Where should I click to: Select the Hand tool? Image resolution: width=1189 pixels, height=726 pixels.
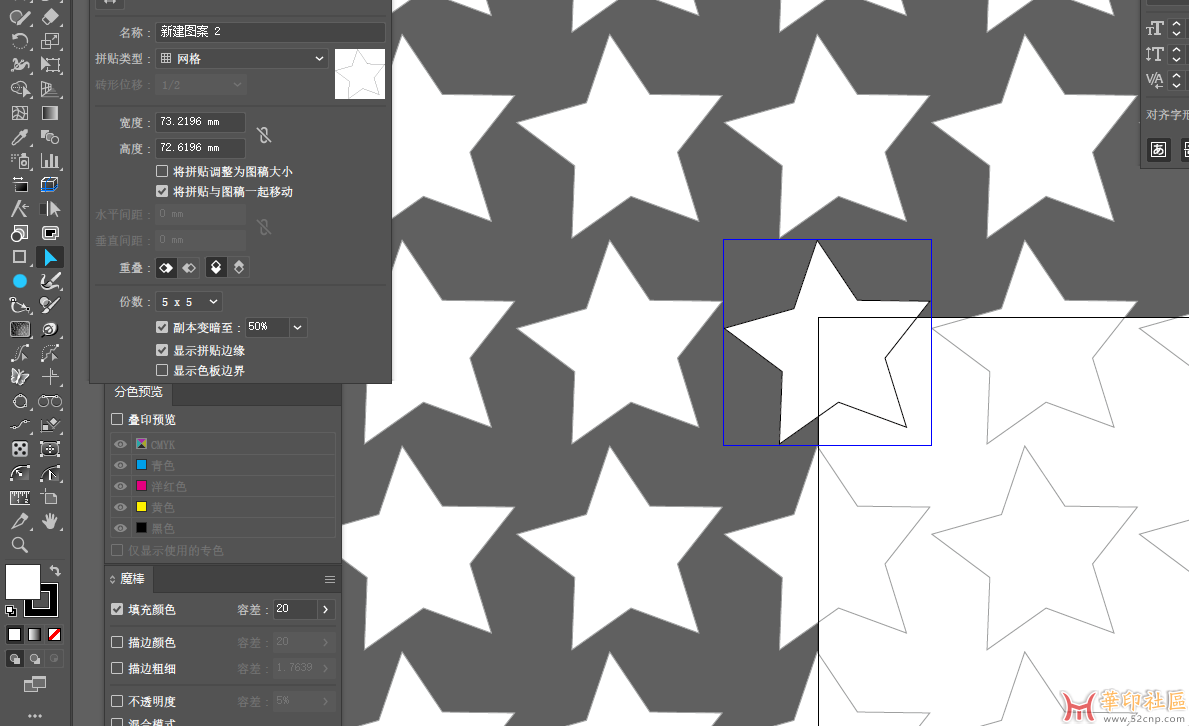[x=50, y=521]
